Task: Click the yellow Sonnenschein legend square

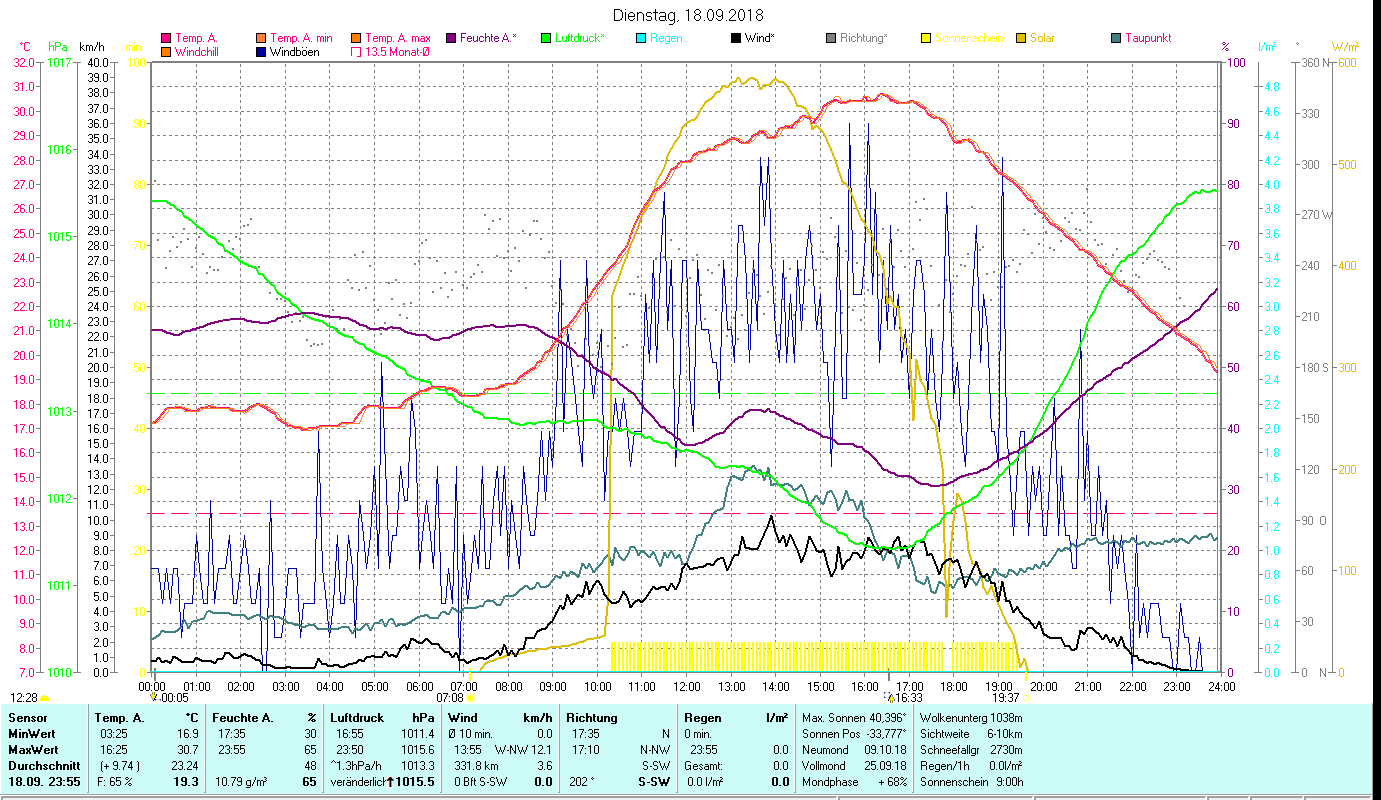Action: point(926,38)
